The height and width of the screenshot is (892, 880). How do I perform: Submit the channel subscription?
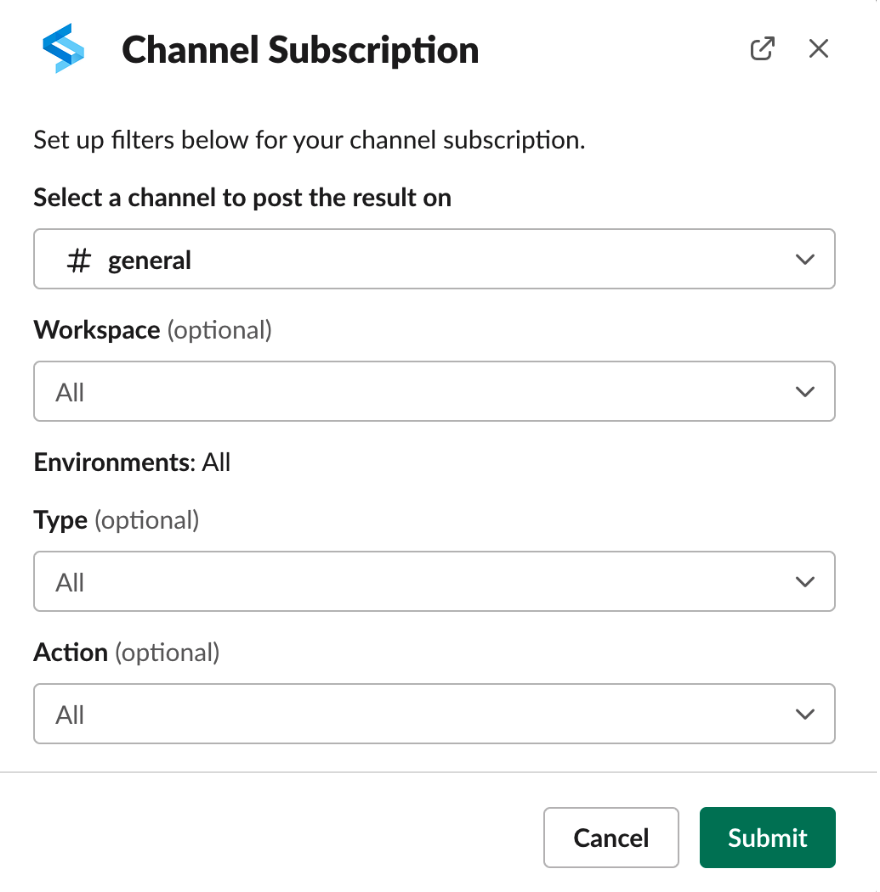pyautogui.click(x=767, y=838)
